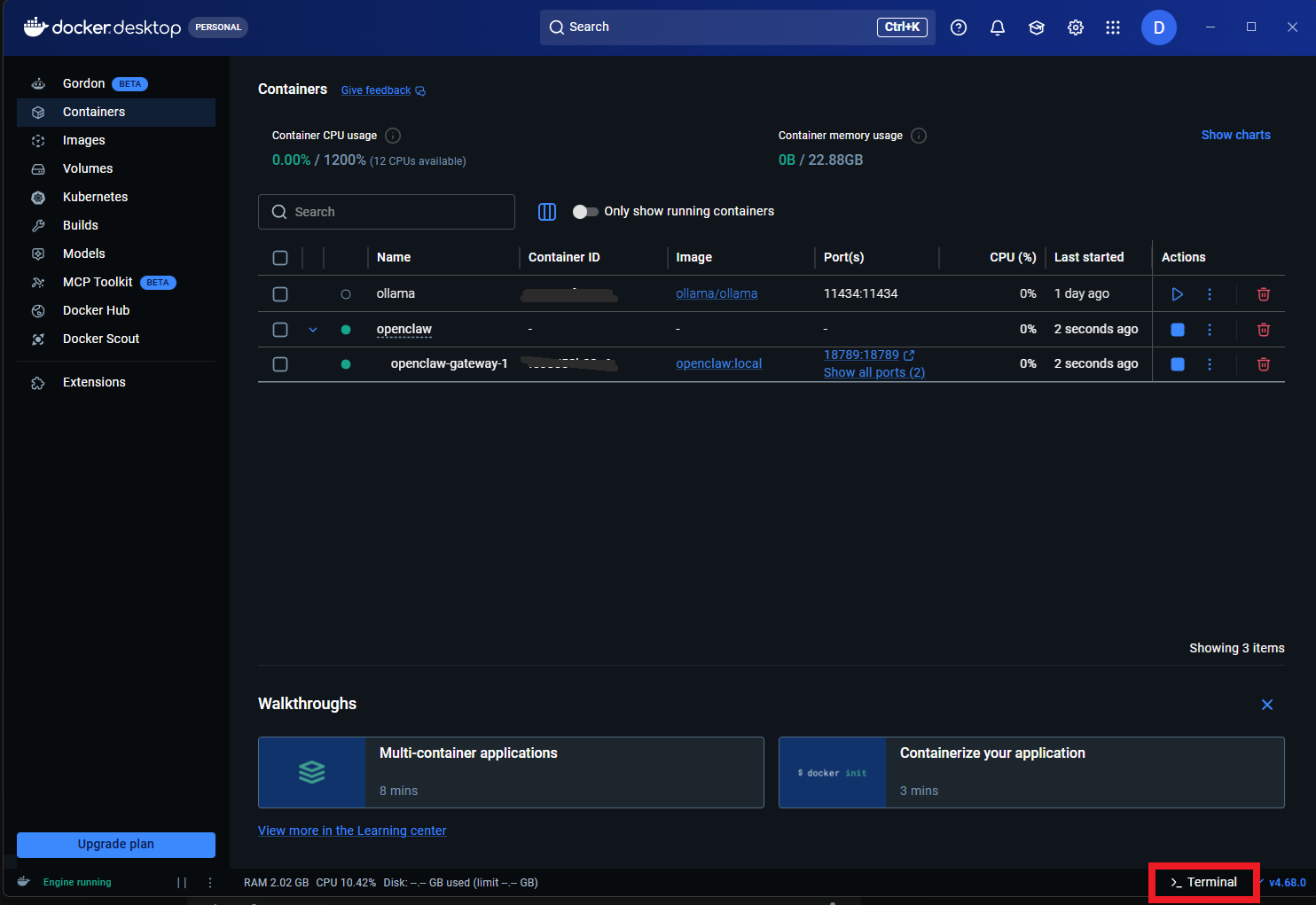1316x905 pixels.
Task: Open more actions menu for ollama
Action: click(x=1210, y=294)
